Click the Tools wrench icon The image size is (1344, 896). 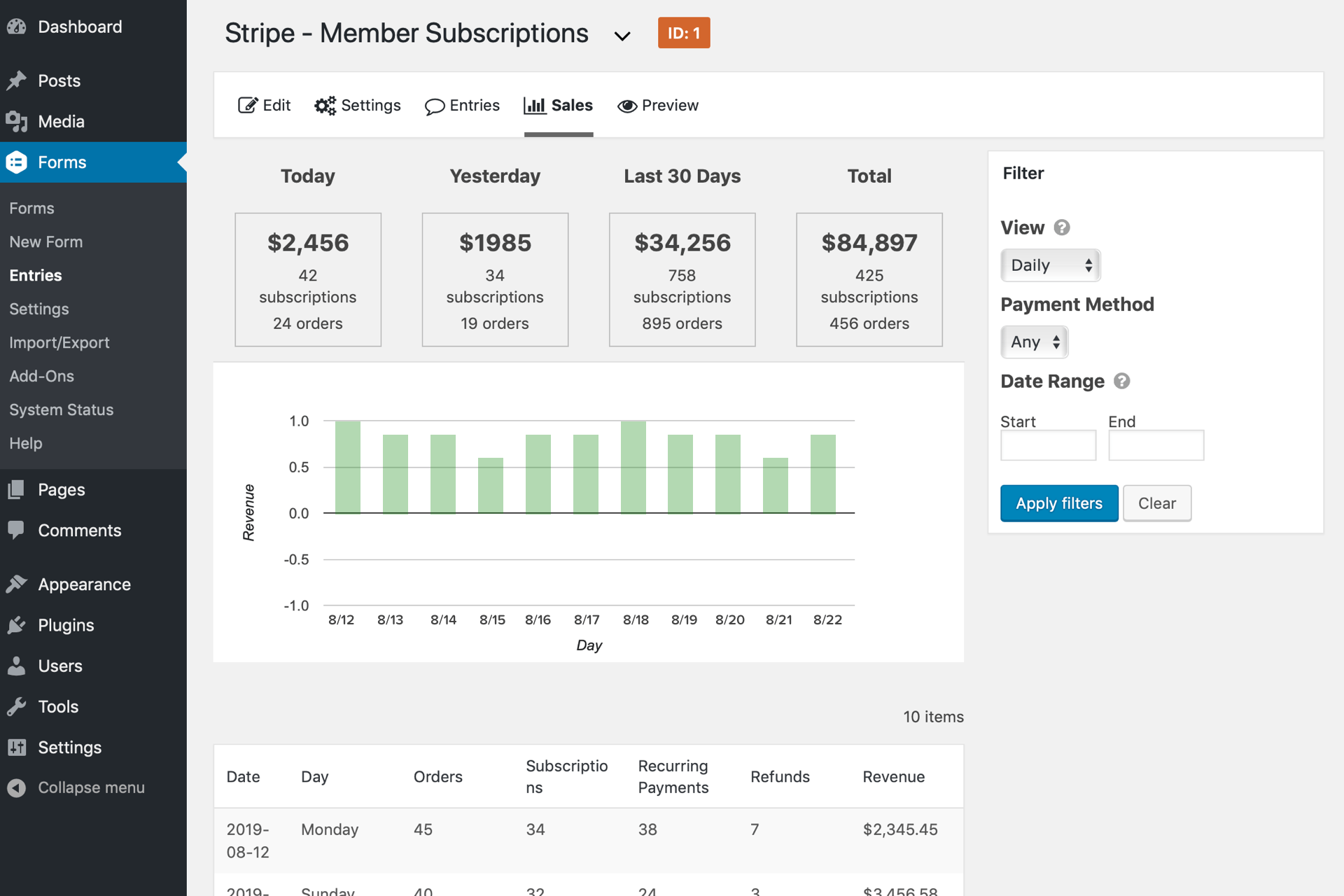pos(17,706)
